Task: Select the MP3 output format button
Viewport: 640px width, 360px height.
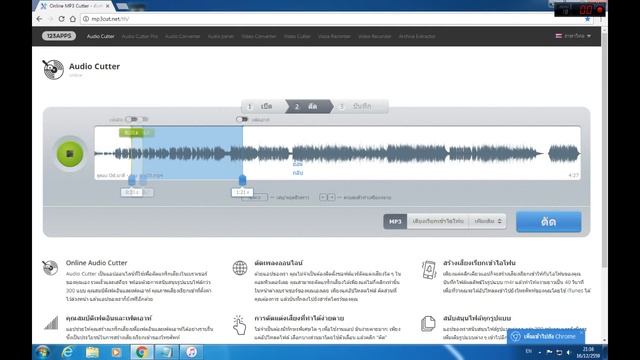Action: tap(395, 221)
